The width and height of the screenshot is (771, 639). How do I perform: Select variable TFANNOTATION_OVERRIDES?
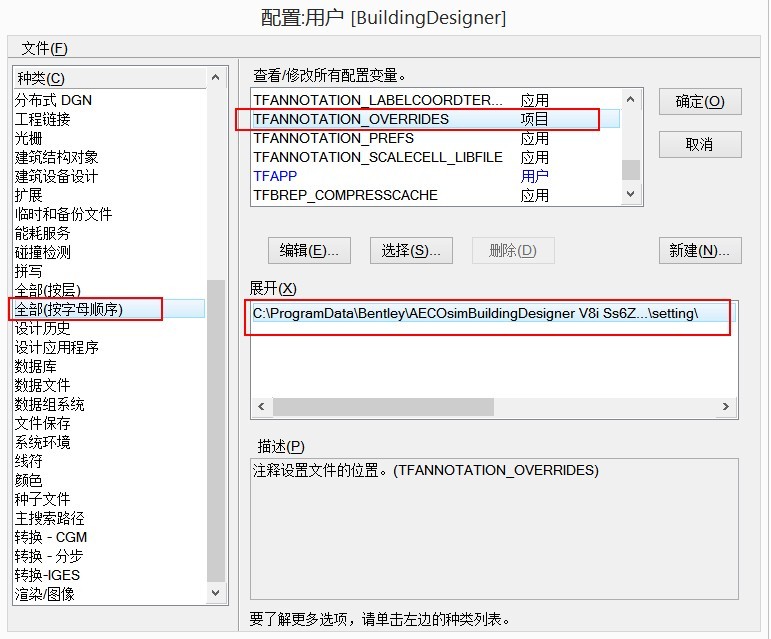tap(436, 119)
